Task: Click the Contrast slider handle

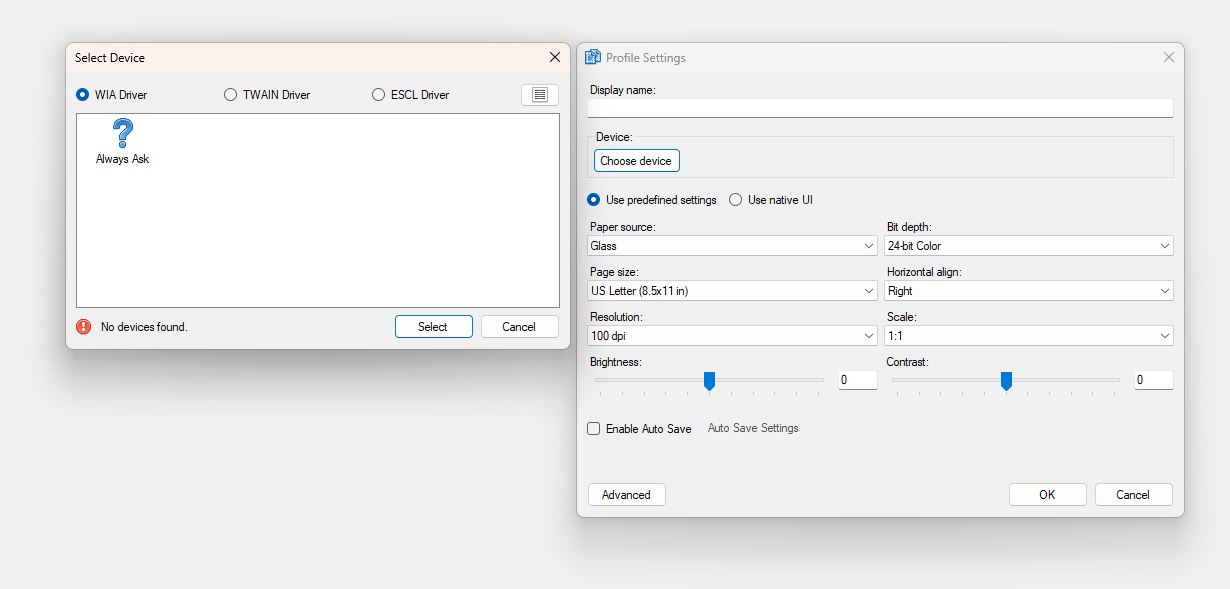Action: (1007, 381)
